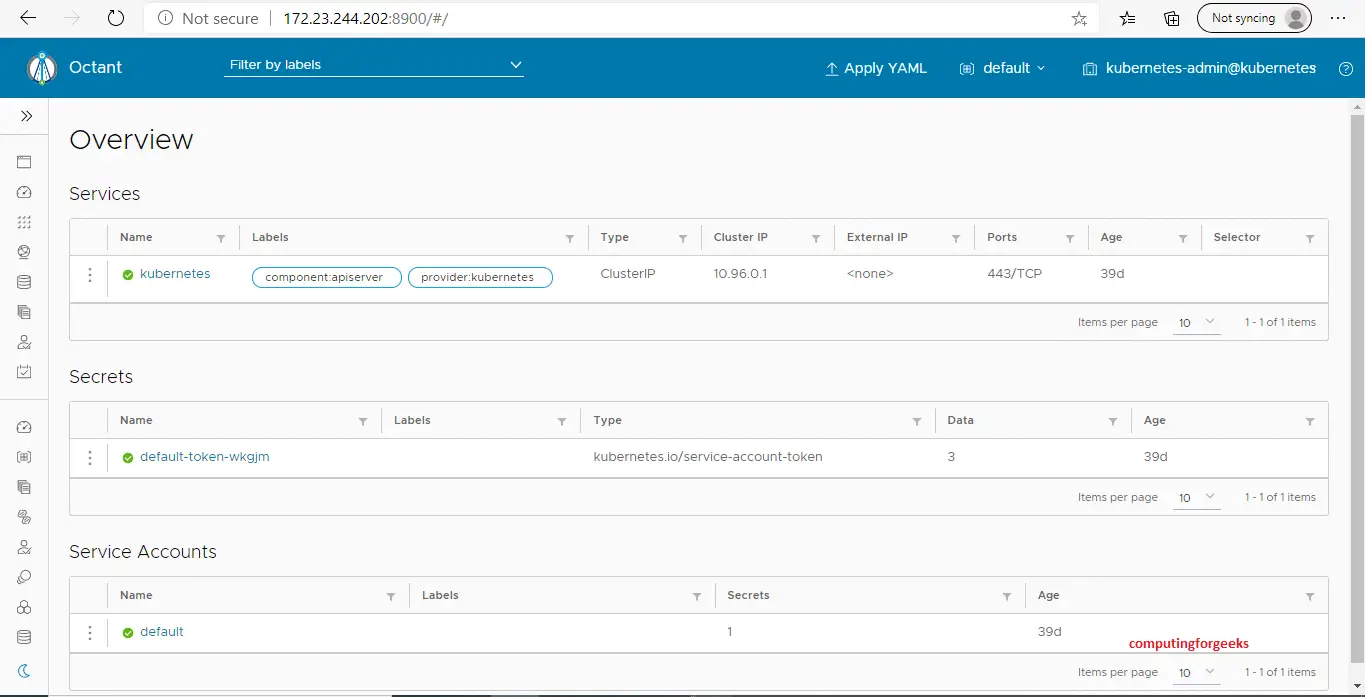
Task: Open the Workloads sidebar icon
Action: 24,222
